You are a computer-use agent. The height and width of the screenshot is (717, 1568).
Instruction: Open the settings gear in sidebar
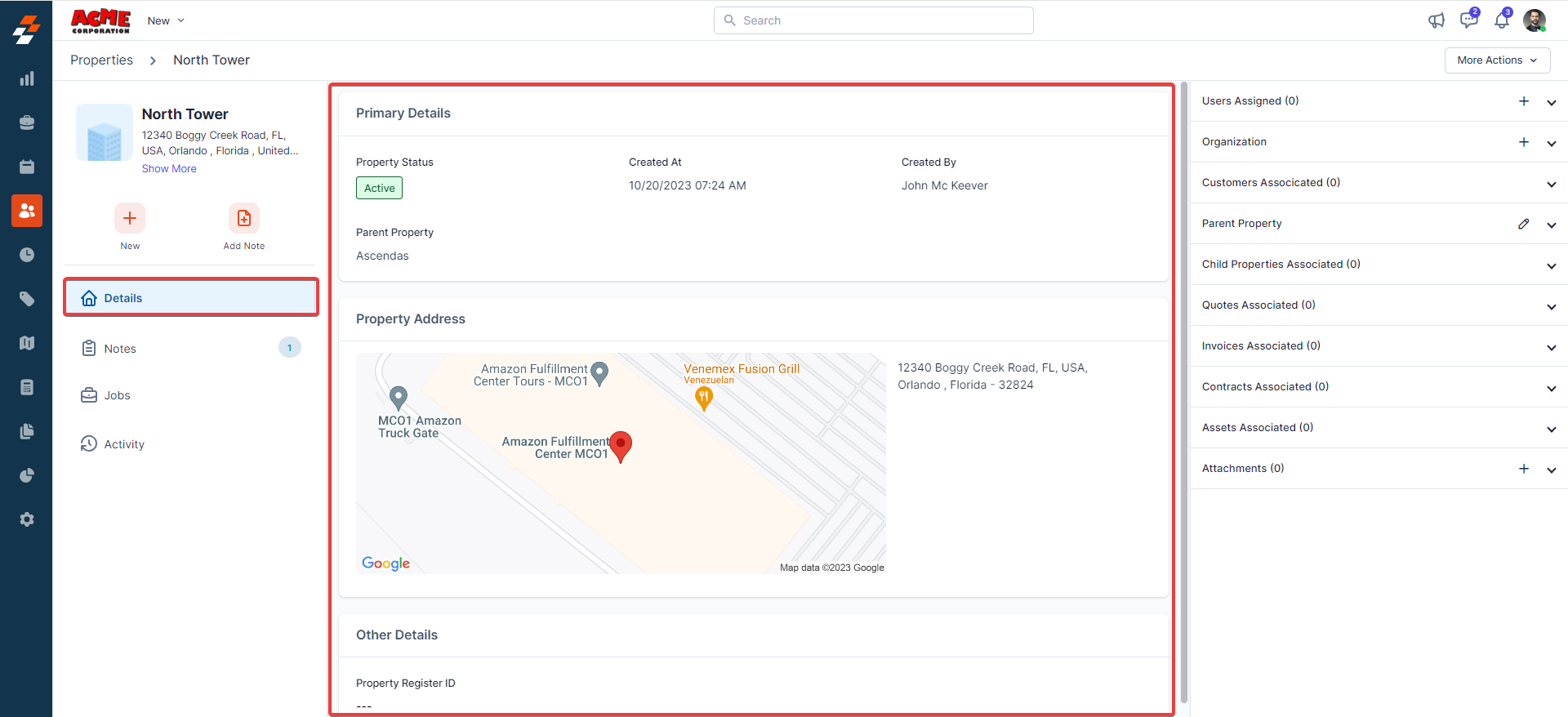click(x=27, y=519)
